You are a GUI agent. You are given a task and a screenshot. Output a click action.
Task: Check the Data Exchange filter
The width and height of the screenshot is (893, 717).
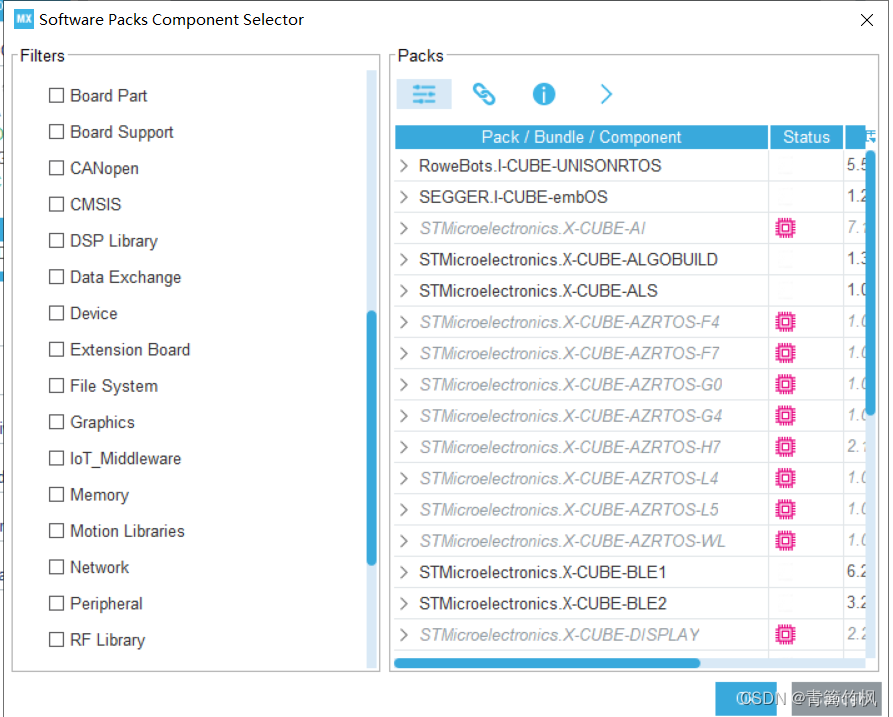(x=56, y=277)
